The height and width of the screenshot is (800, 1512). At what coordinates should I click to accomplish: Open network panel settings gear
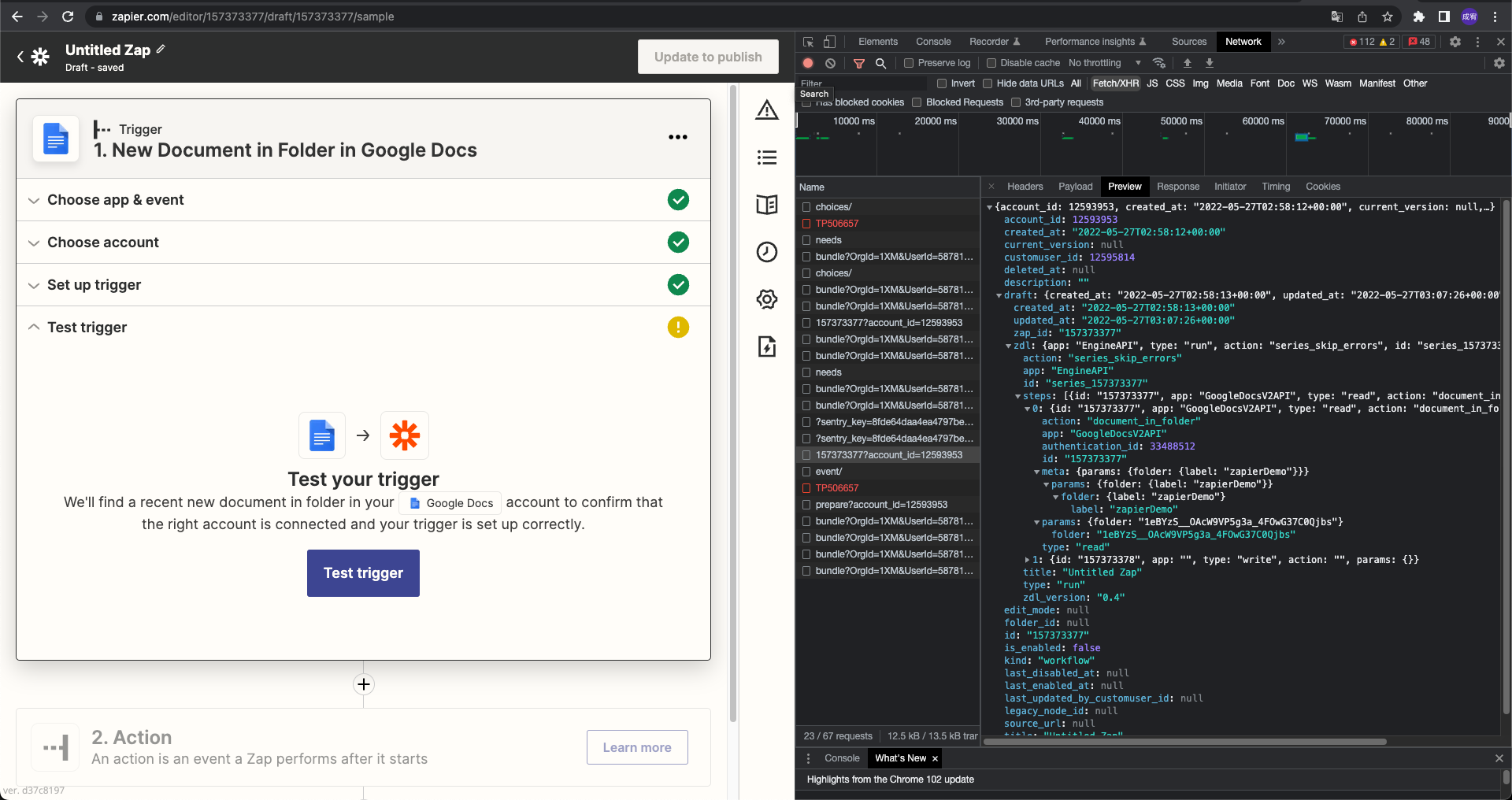point(1499,63)
